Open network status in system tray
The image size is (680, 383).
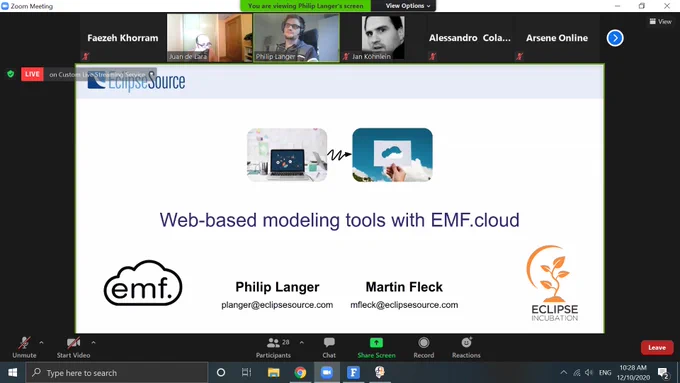pyautogui.click(x=576, y=373)
